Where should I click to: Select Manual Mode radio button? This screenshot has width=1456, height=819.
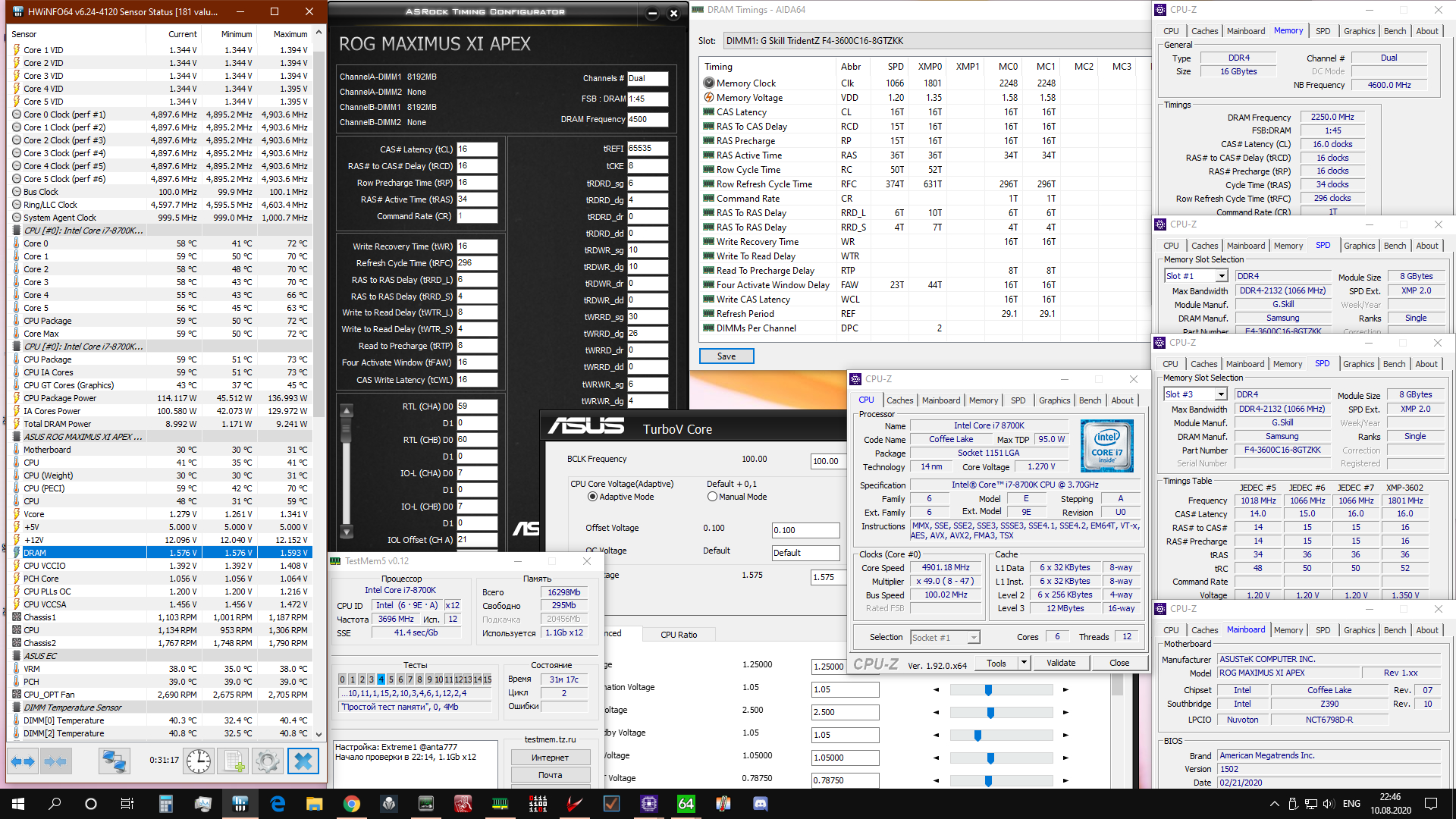(712, 497)
